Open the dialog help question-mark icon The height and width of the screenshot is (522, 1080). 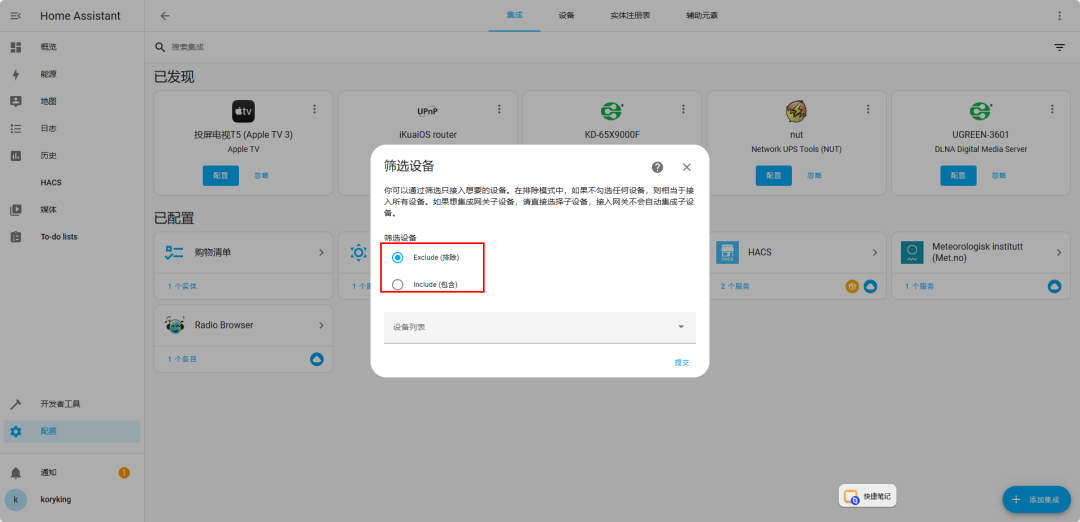(x=657, y=167)
